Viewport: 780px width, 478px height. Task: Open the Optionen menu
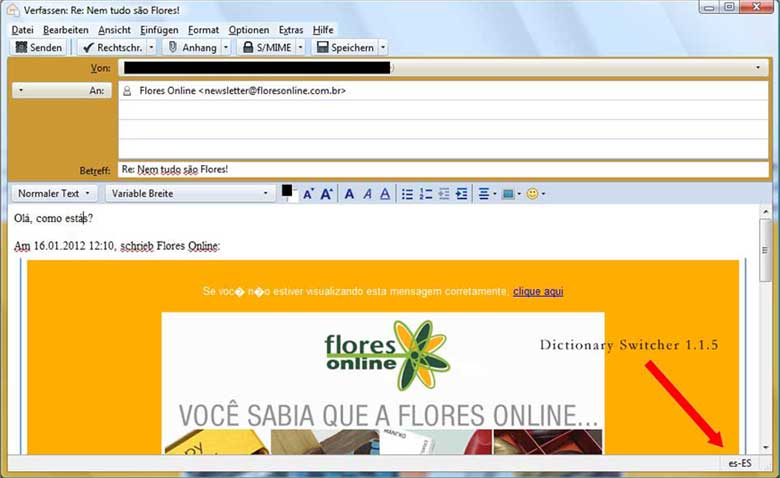click(x=249, y=30)
